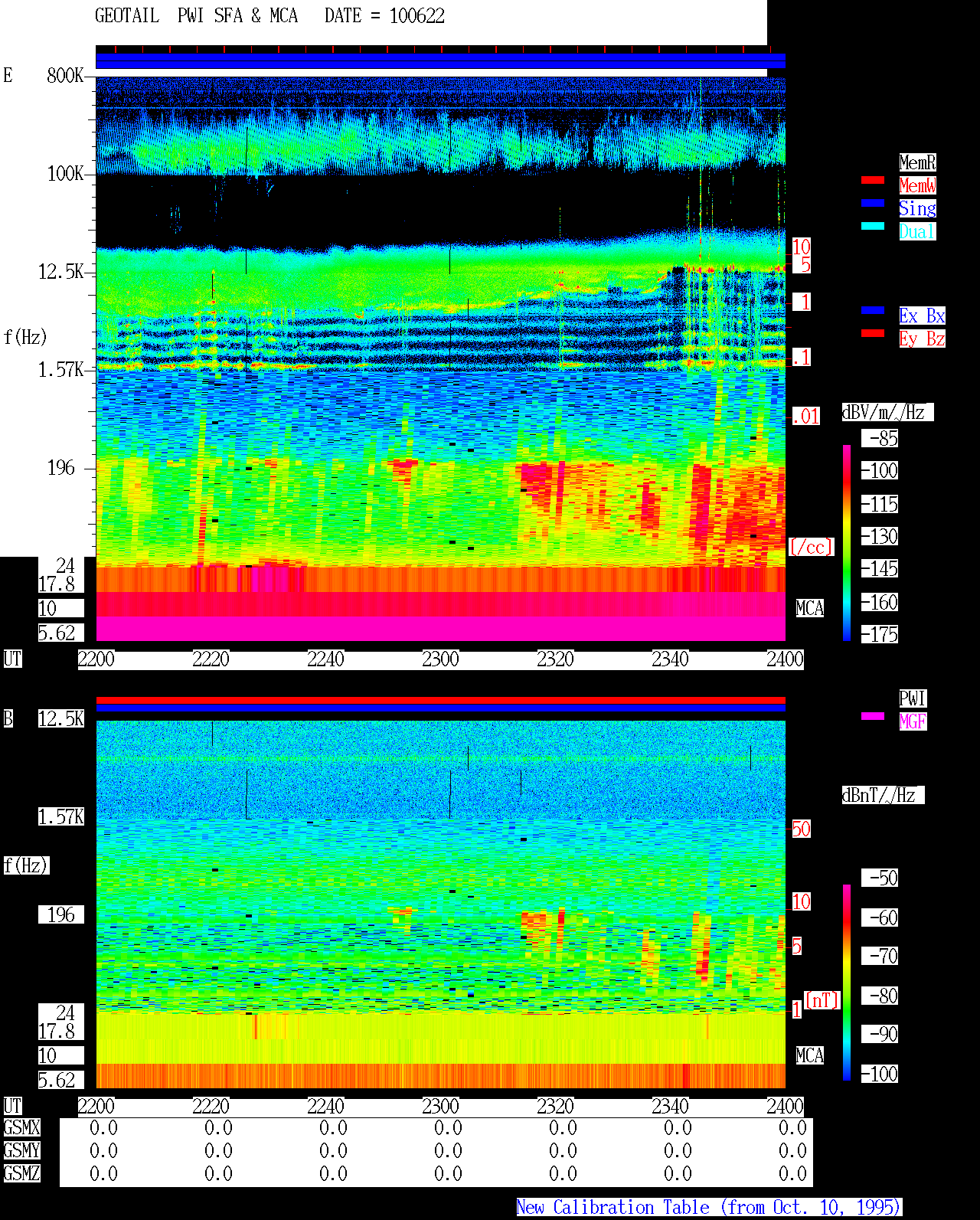Click the -60 color scale value
The height and width of the screenshot is (1220, 980).
880,917
